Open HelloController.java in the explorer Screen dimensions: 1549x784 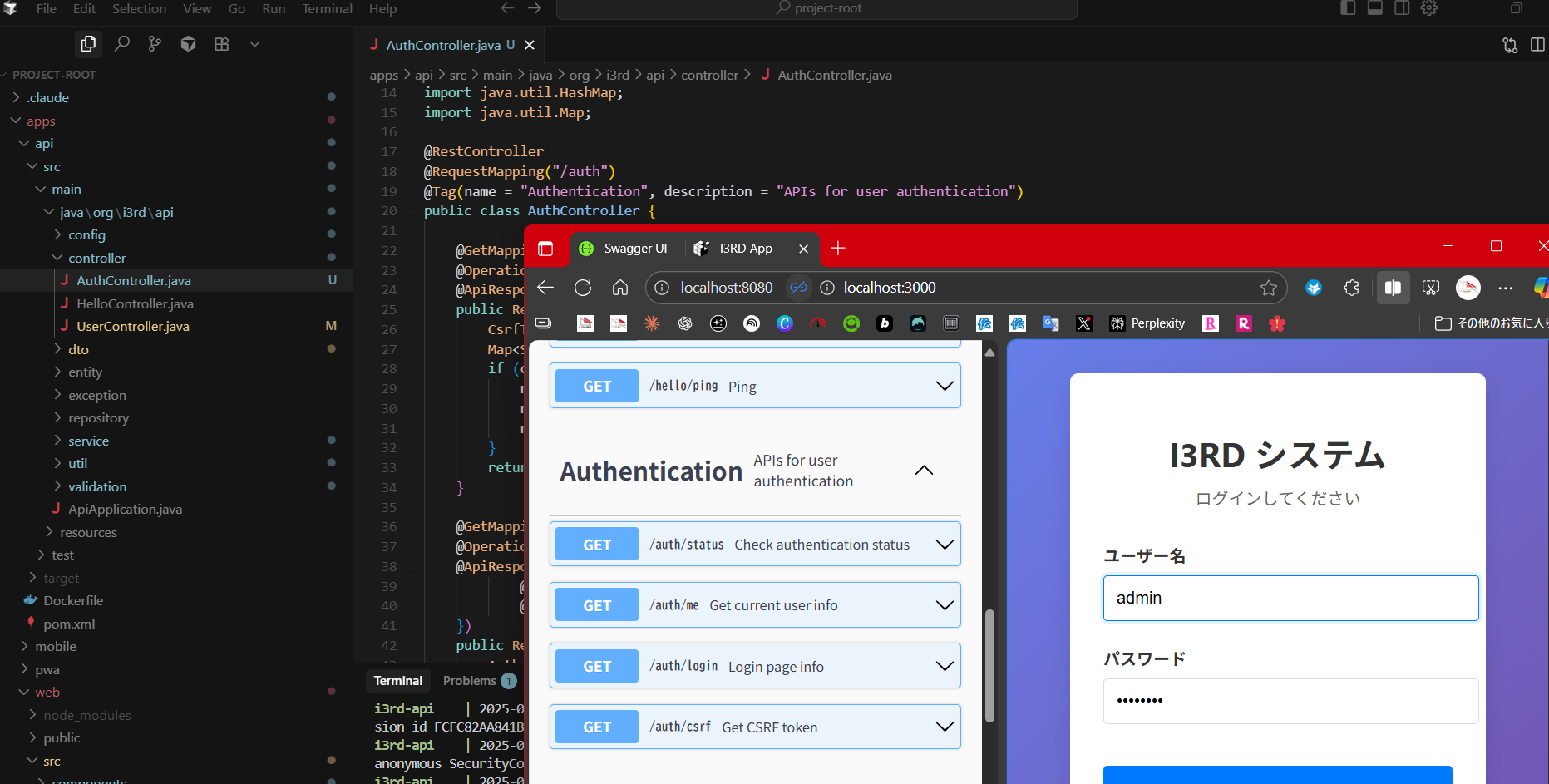[135, 303]
